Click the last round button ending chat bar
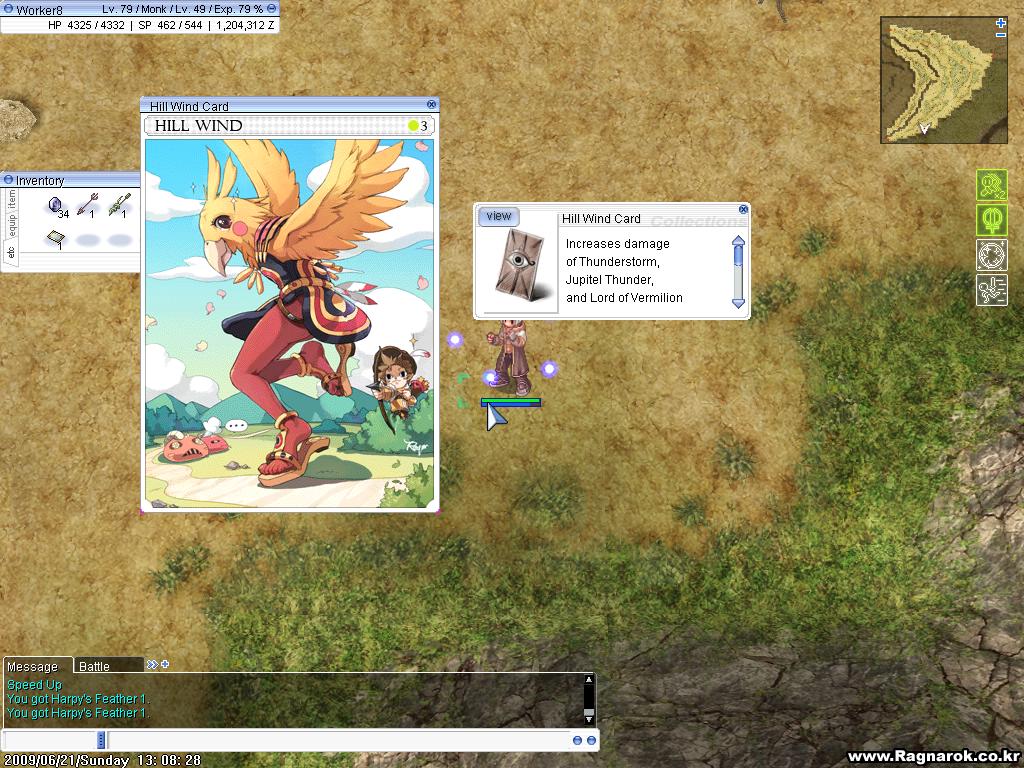The height and width of the screenshot is (768, 1024). coord(591,740)
